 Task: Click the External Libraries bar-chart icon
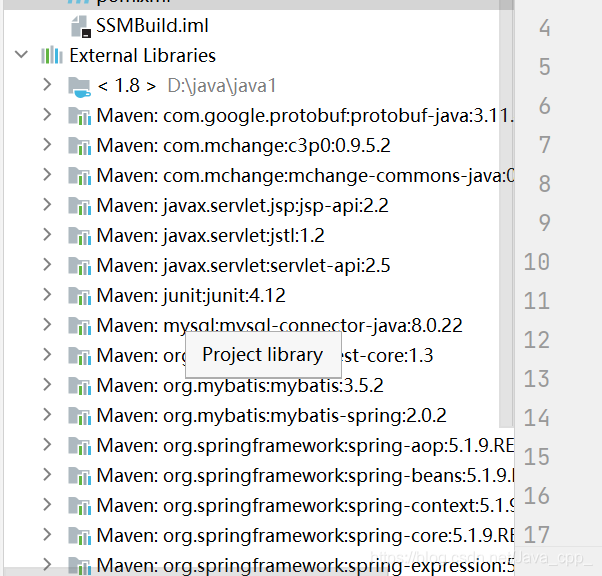(x=52, y=55)
